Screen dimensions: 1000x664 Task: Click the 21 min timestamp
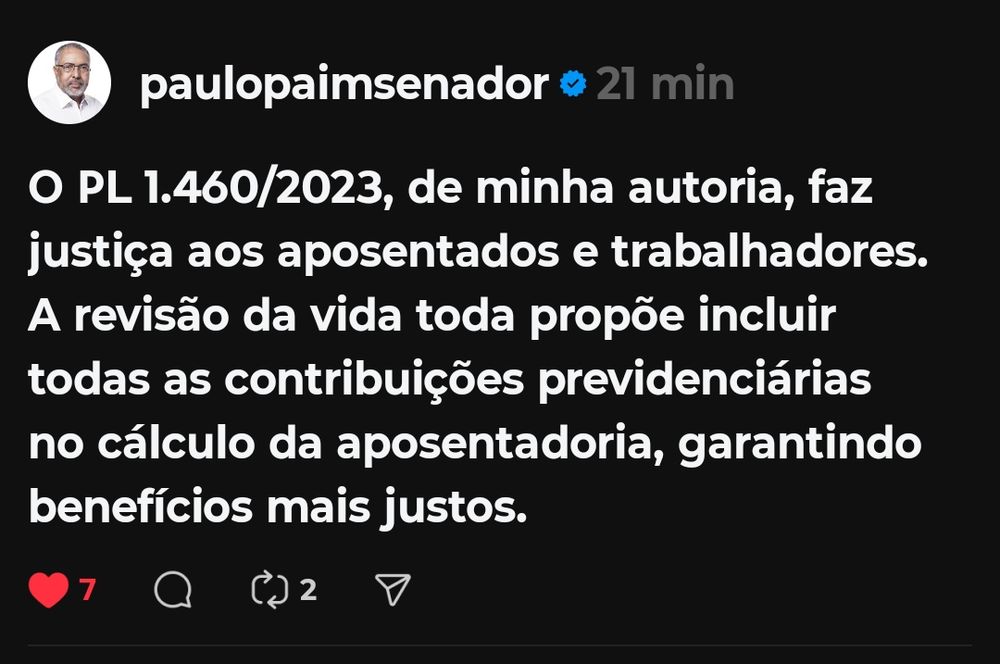(665, 84)
